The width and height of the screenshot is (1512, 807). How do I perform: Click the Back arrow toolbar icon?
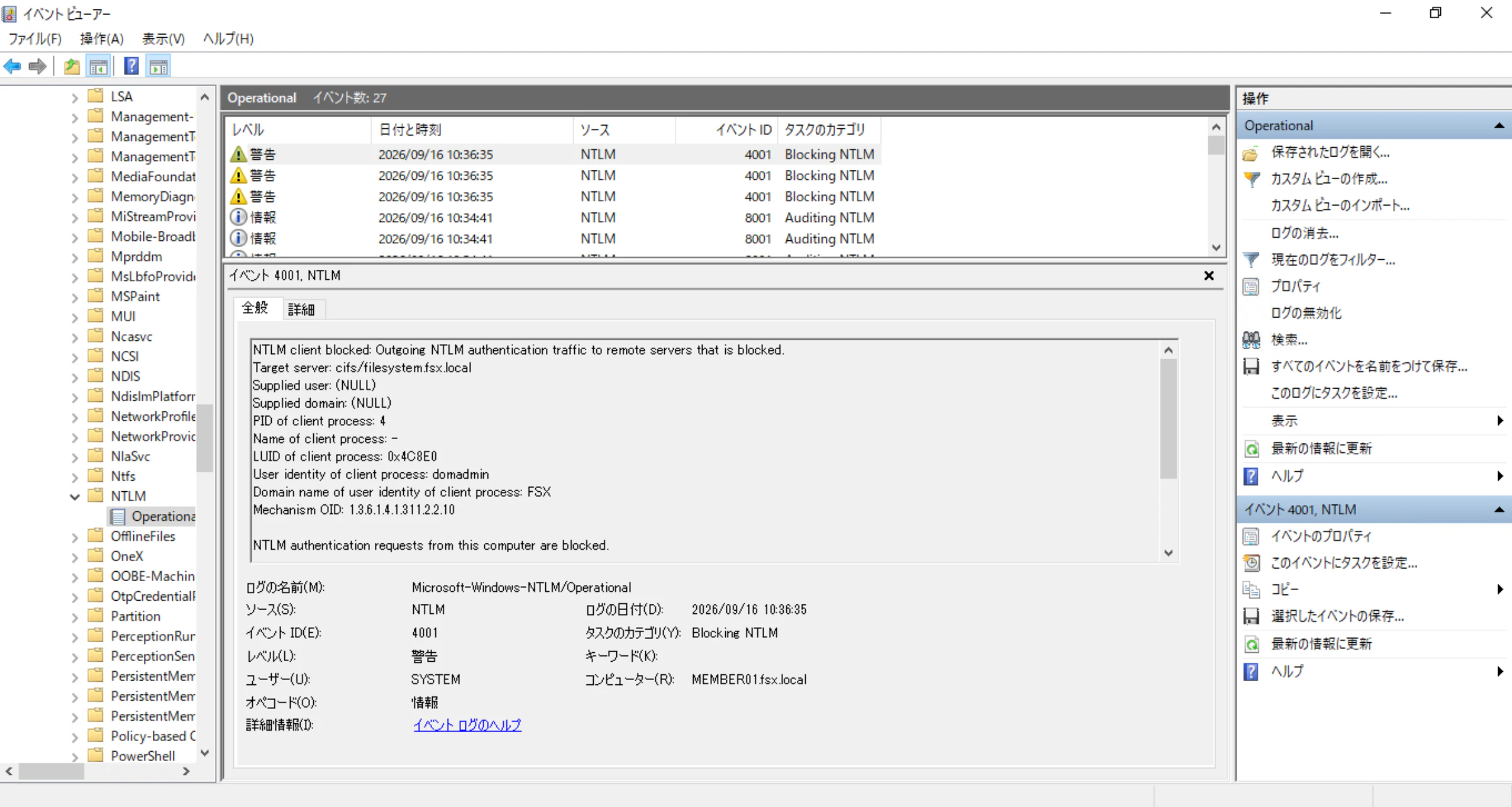[13, 66]
